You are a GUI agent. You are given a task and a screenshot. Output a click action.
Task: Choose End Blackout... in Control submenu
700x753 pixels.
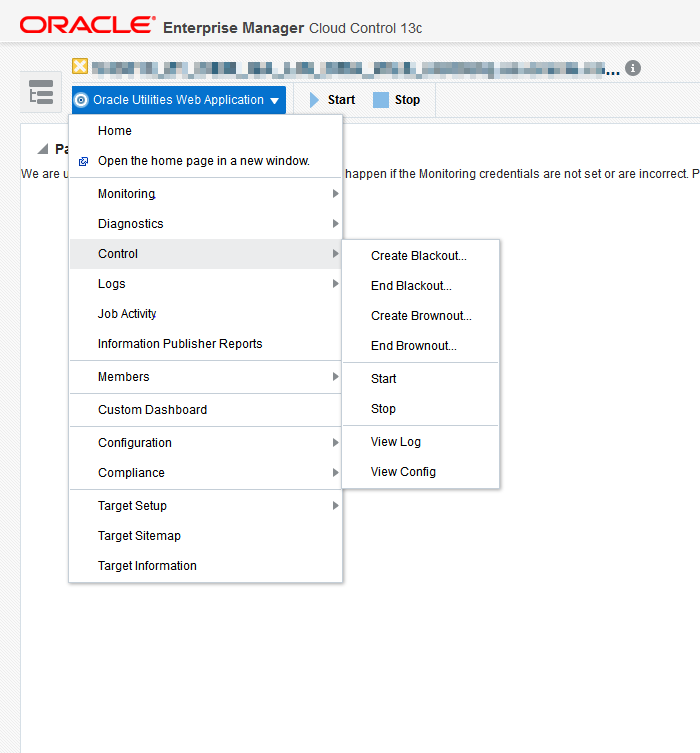421,286
